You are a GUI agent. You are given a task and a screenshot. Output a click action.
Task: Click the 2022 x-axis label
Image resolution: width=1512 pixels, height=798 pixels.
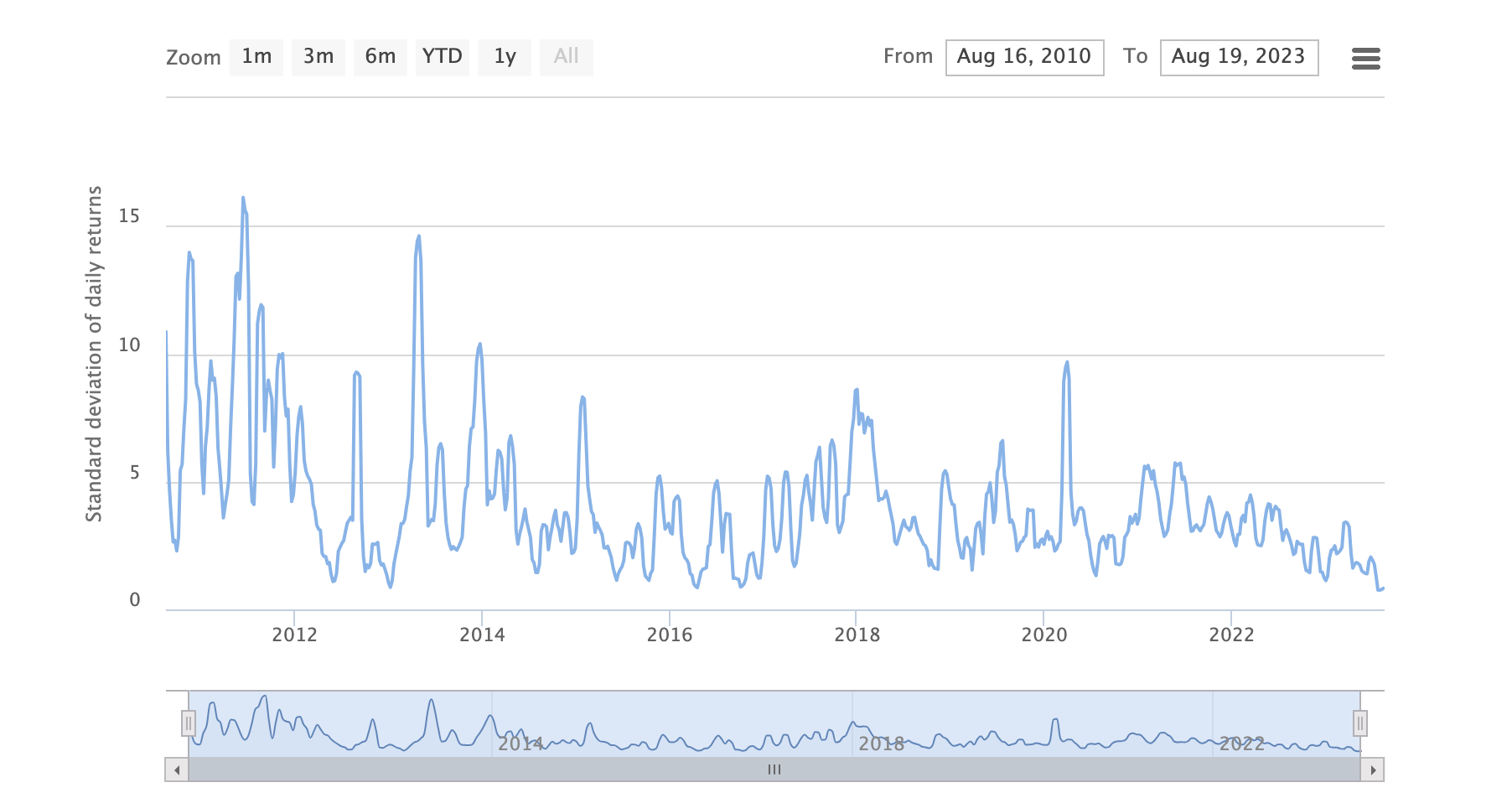pyautogui.click(x=1231, y=635)
